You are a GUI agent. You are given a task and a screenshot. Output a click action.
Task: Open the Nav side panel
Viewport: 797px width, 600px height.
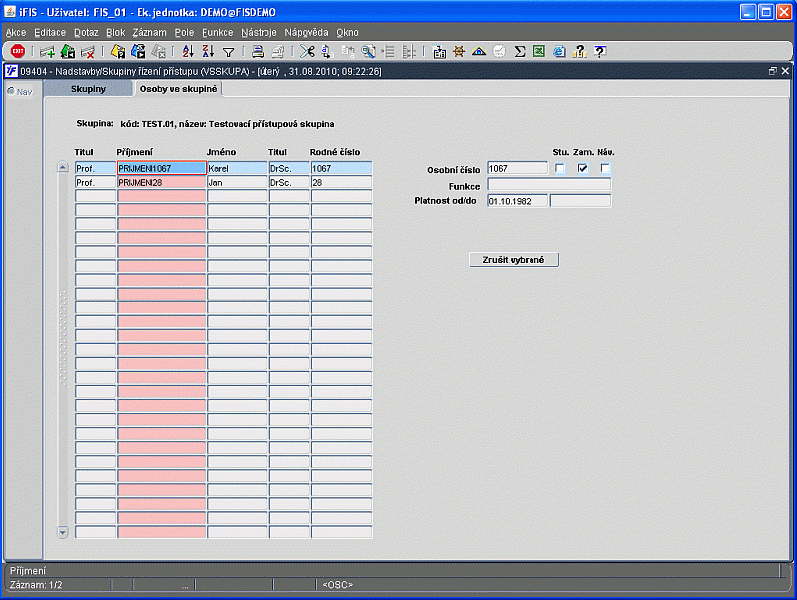coord(20,91)
